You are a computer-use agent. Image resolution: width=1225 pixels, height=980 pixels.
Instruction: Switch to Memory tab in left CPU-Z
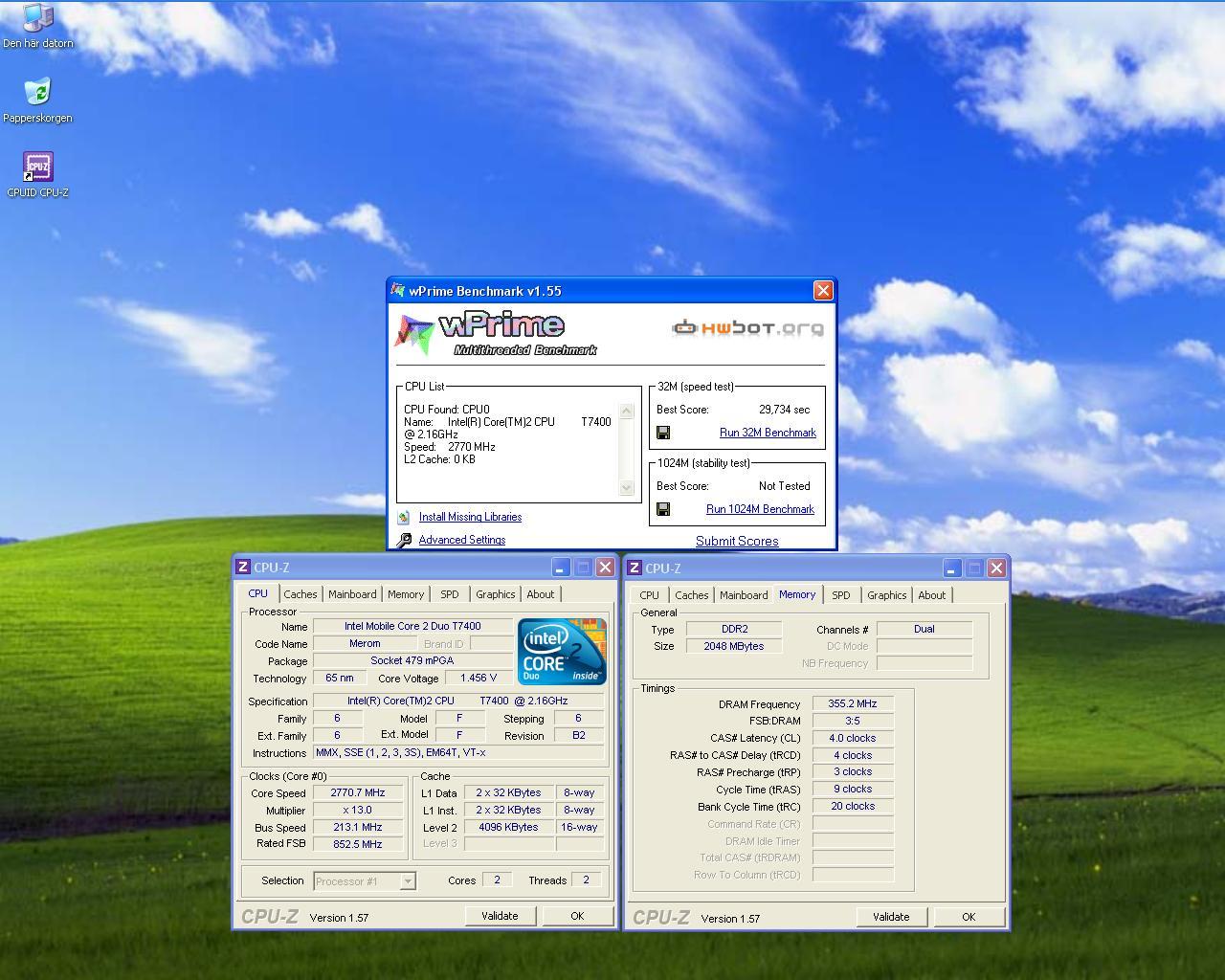(x=406, y=594)
